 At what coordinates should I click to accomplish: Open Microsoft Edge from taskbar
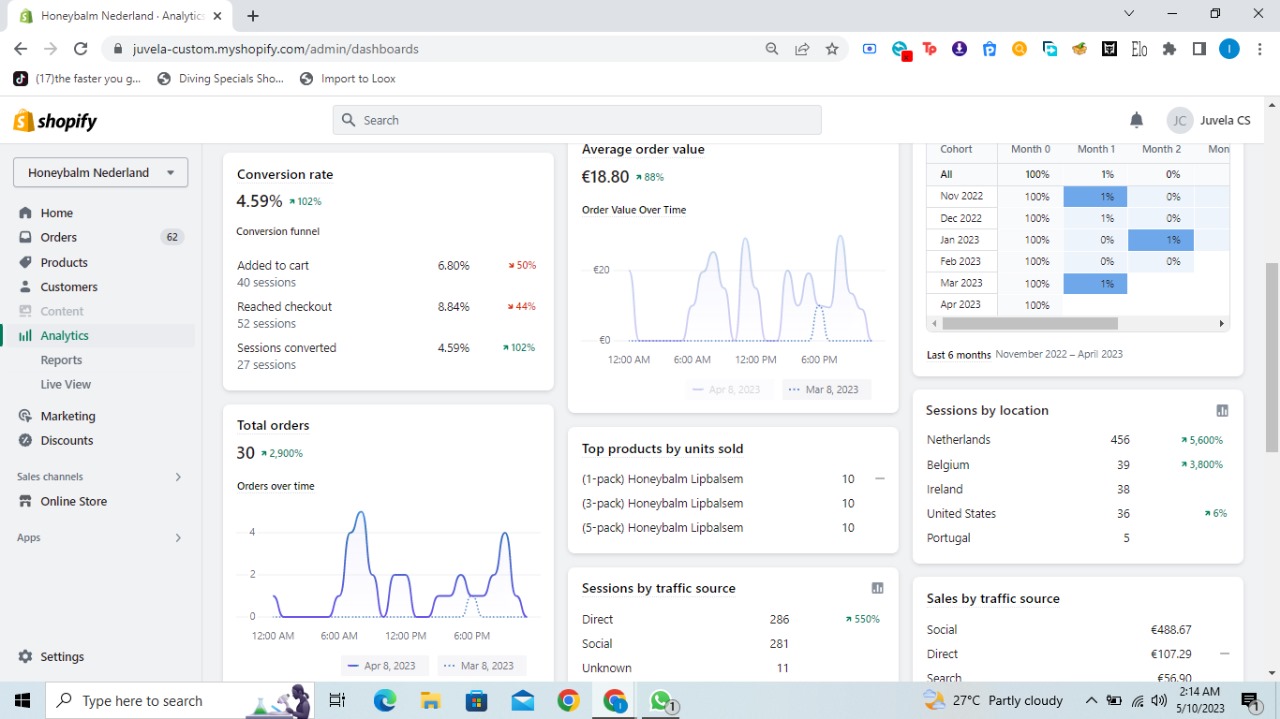(x=385, y=700)
